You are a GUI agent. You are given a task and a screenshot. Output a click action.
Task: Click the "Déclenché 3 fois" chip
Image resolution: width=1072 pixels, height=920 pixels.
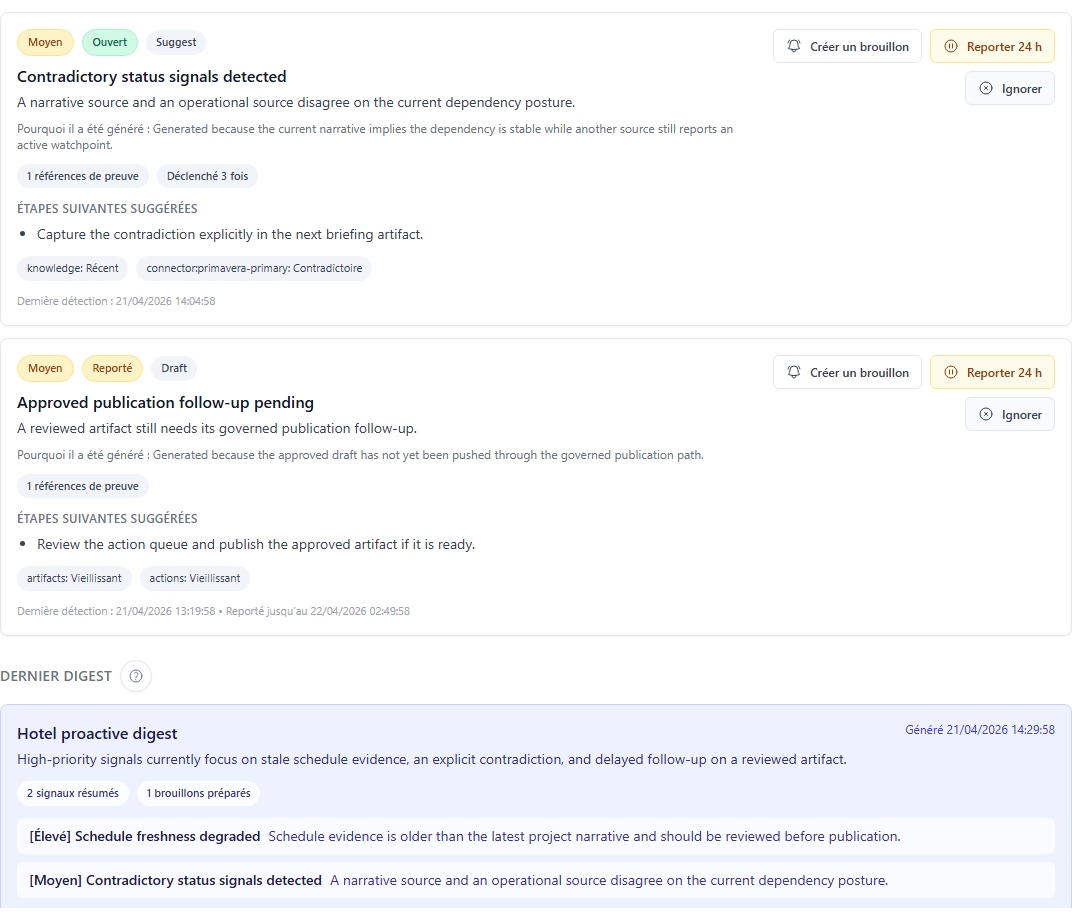pos(207,175)
